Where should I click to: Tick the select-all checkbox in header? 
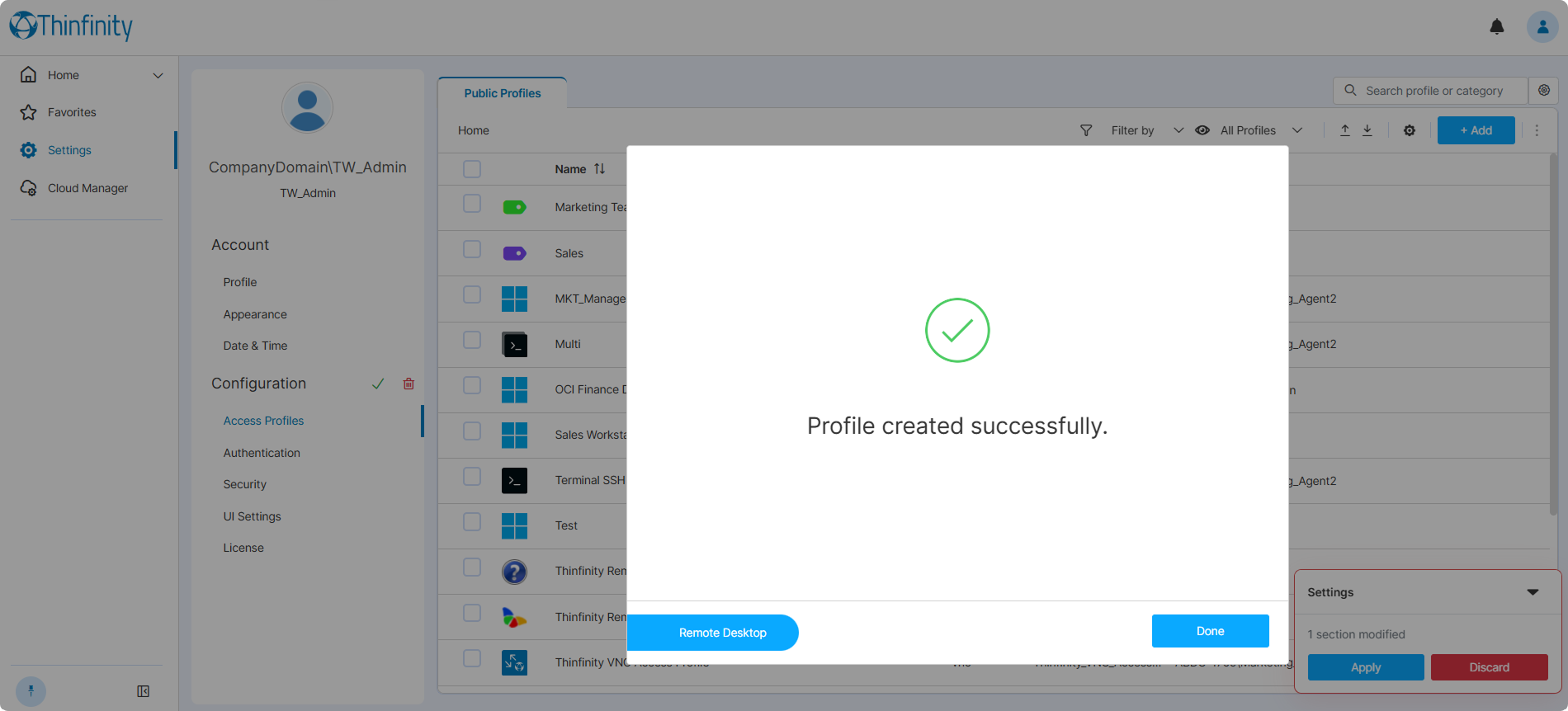coord(472,169)
